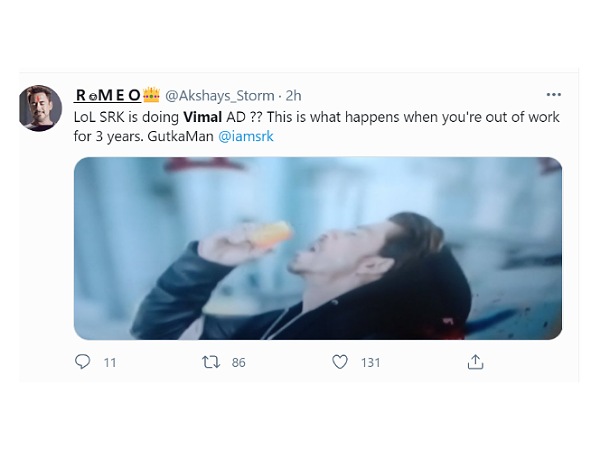Retweet this tweet using the retweet icon
600x450 pixels.
211,362
